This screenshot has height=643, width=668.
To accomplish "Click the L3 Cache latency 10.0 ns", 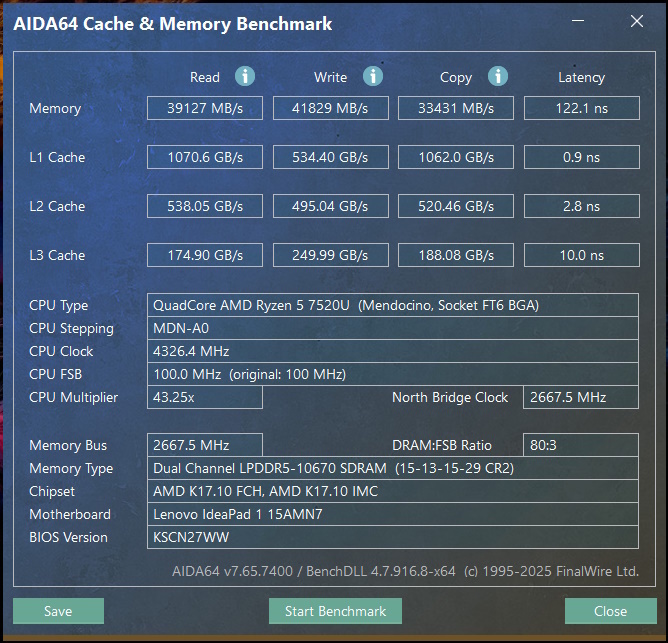I will pos(582,255).
